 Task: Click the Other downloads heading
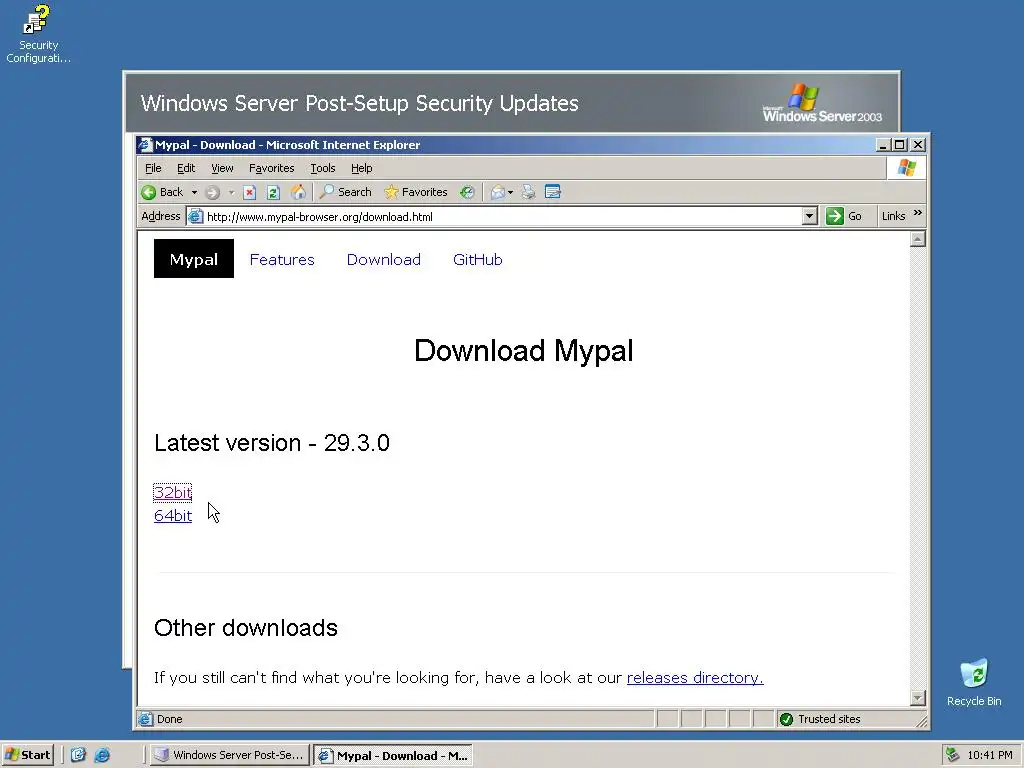(246, 628)
